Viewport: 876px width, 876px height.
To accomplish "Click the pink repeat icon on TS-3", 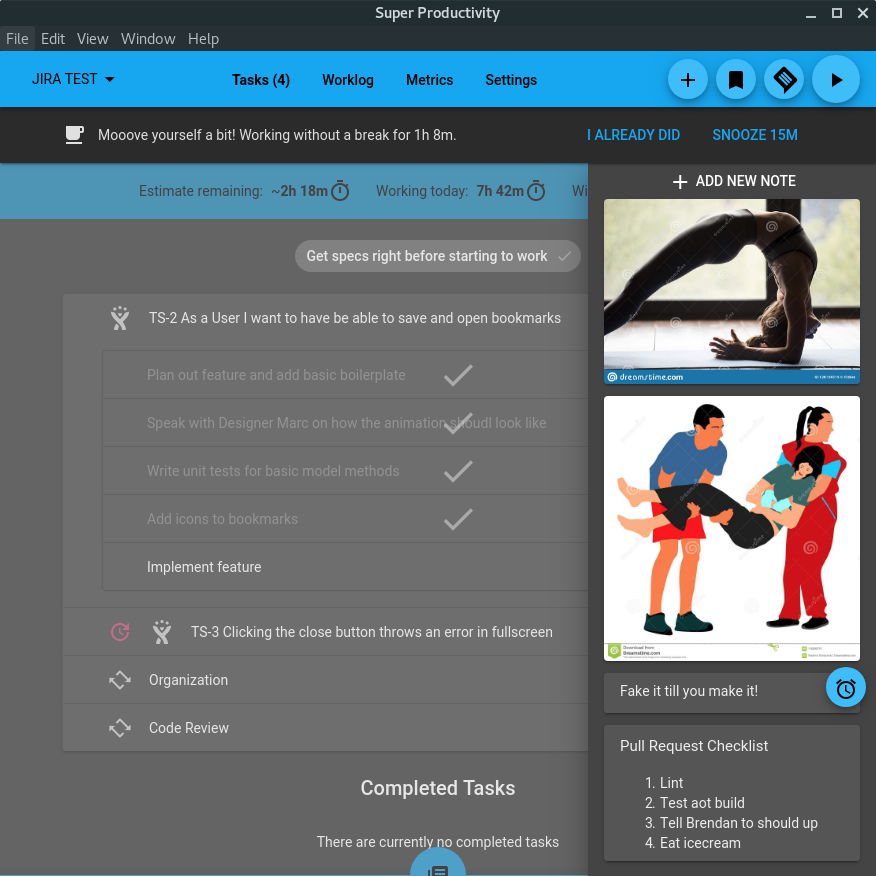I will click(120, 631).
